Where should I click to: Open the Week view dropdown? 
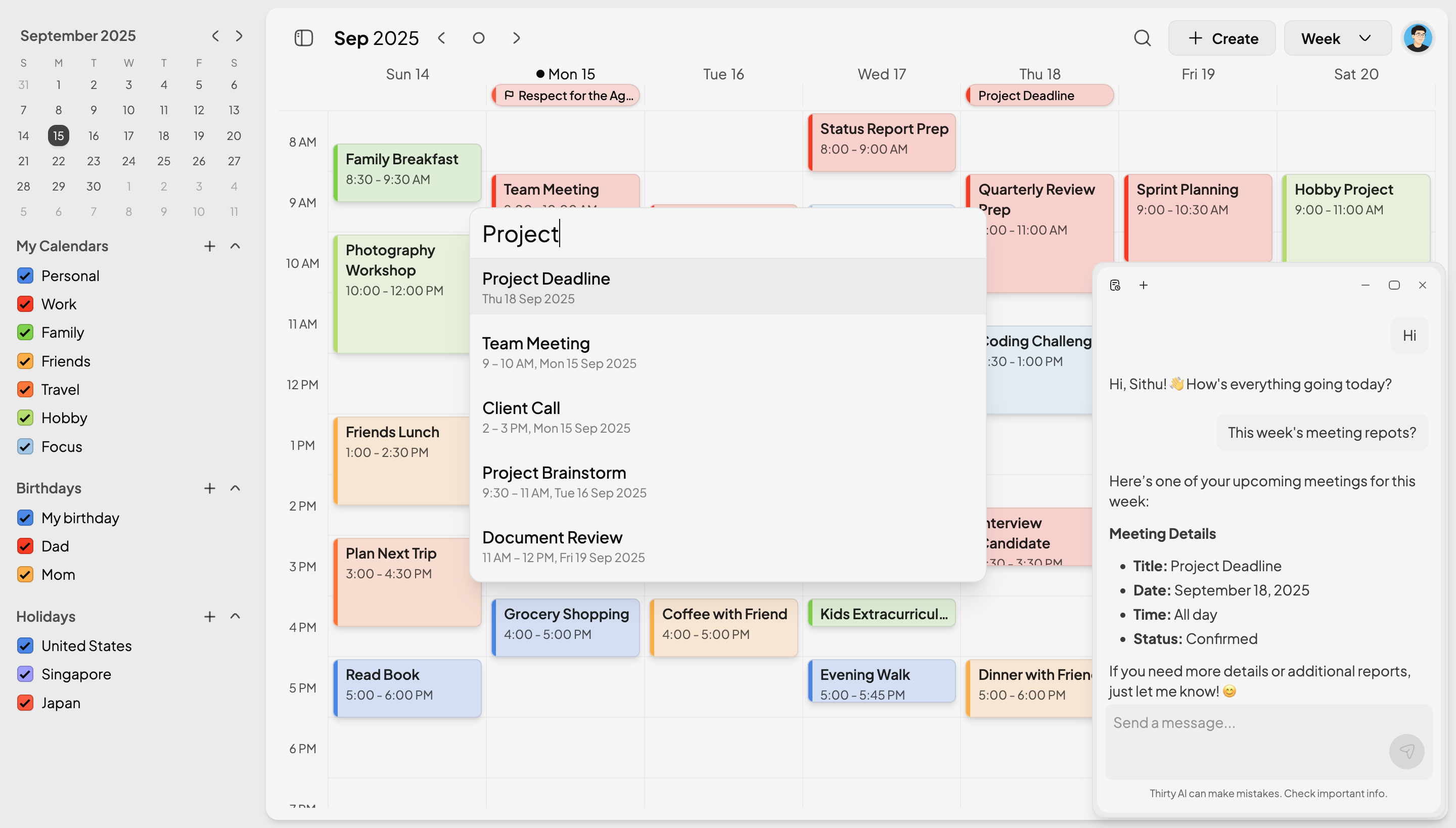click(x=1337, y=37)
